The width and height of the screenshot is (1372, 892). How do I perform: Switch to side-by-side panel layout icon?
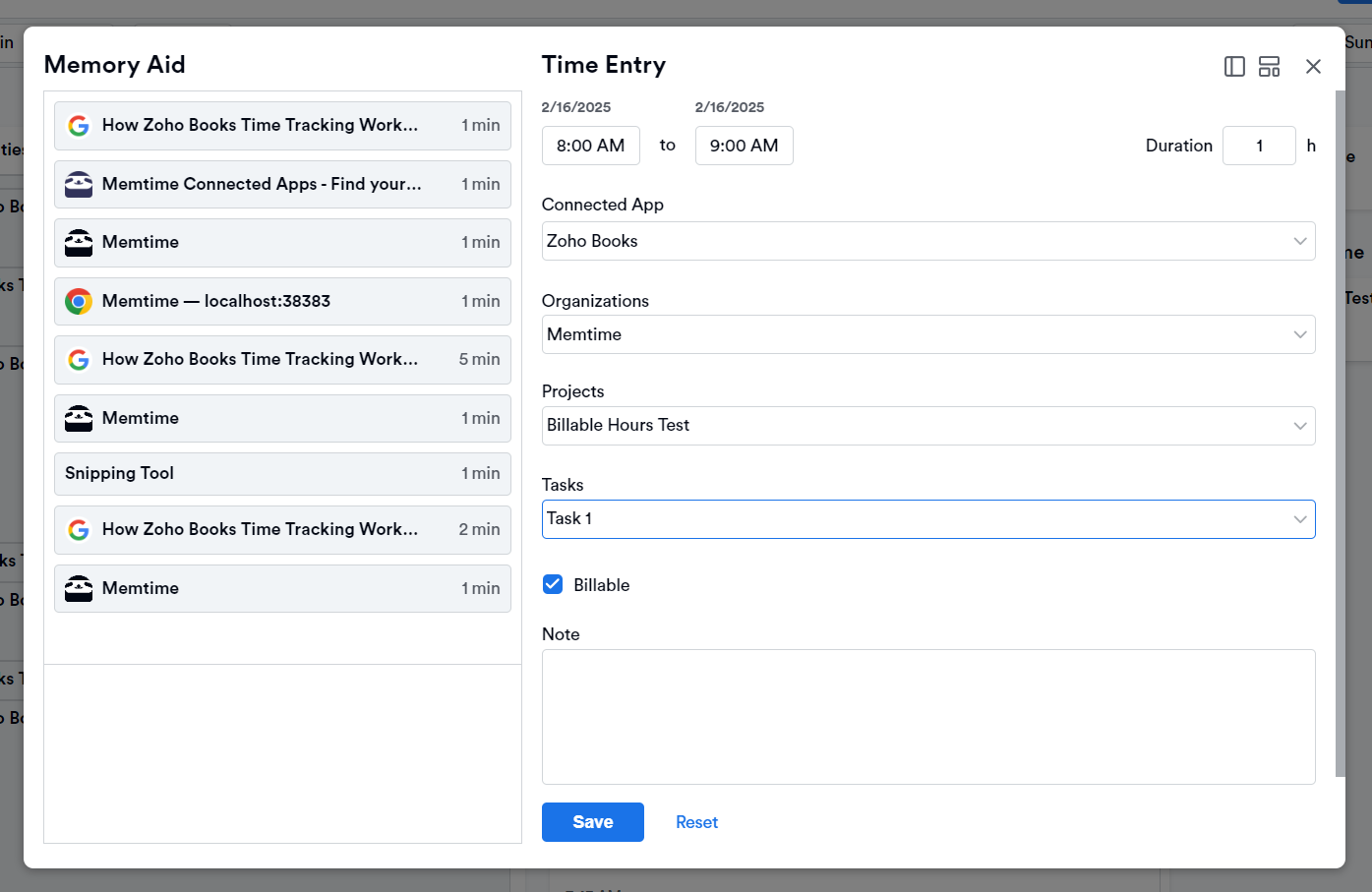click(x=1234, y=66)
